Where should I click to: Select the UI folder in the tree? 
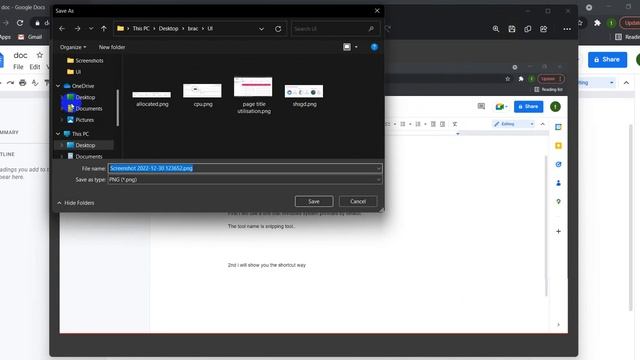point(74,72)
